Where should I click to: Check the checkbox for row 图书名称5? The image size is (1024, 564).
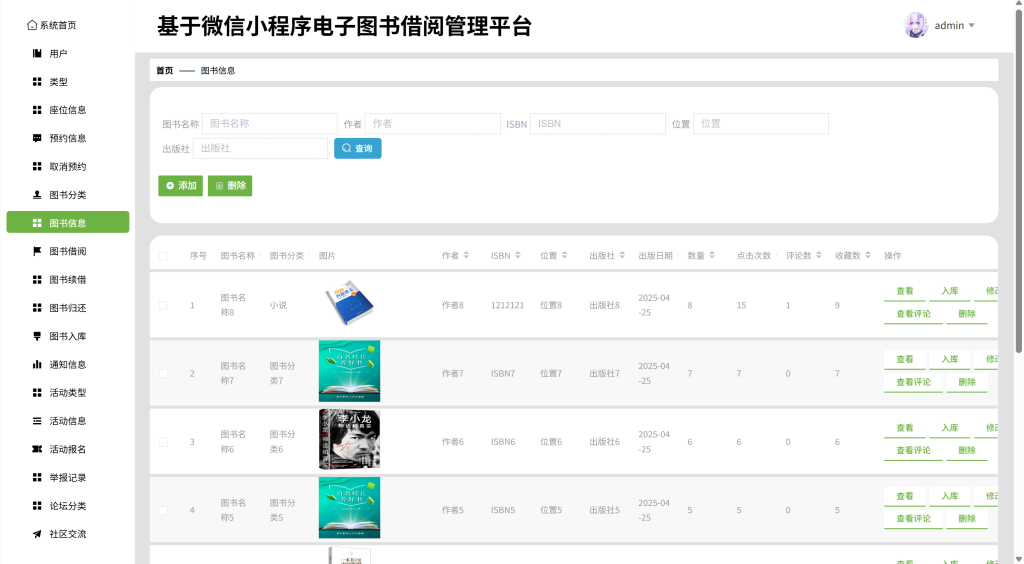point(163,510)
